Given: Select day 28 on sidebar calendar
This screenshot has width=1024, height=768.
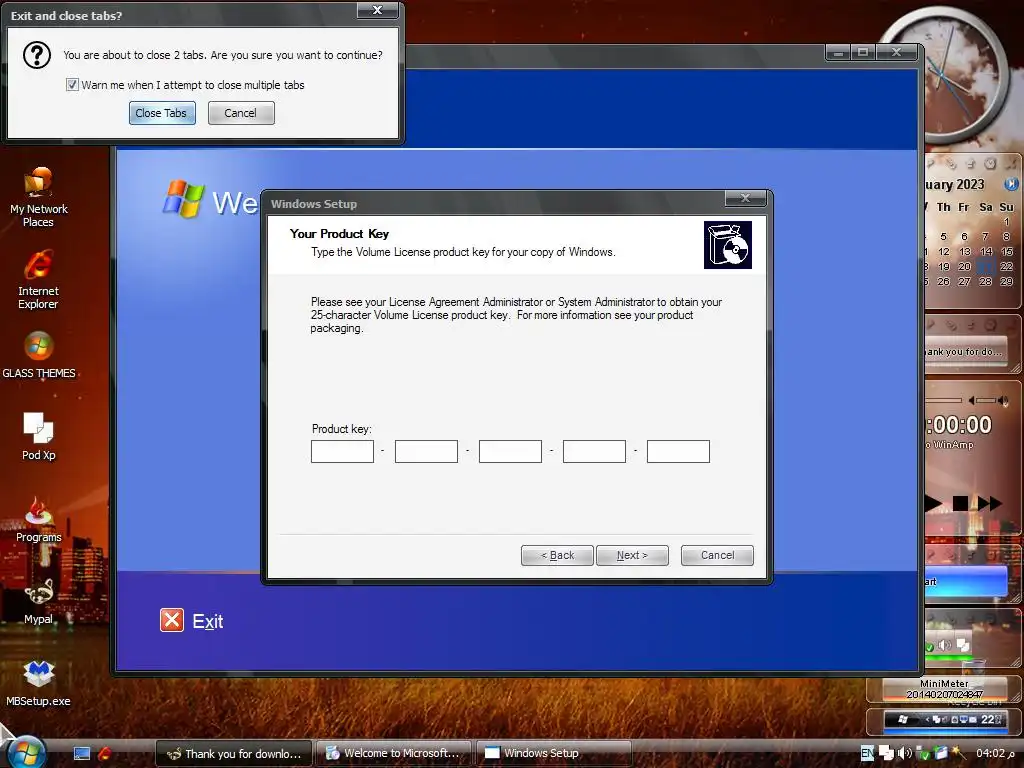Looking at the screenshot, I should [x=985, y=281].
